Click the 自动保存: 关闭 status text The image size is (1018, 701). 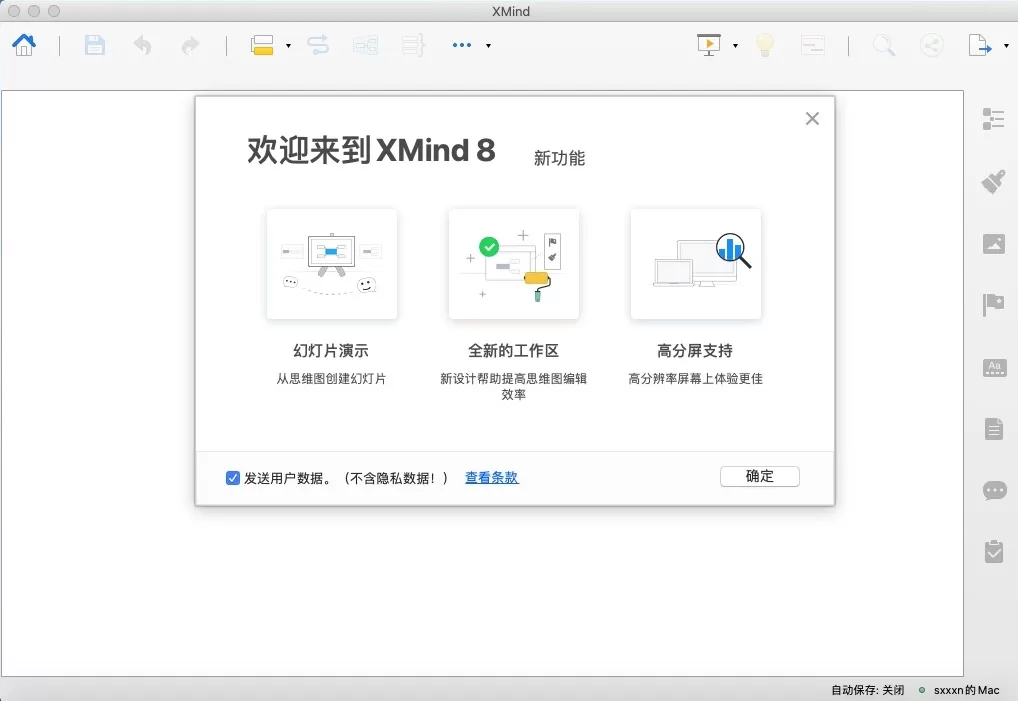pos(867,690)
